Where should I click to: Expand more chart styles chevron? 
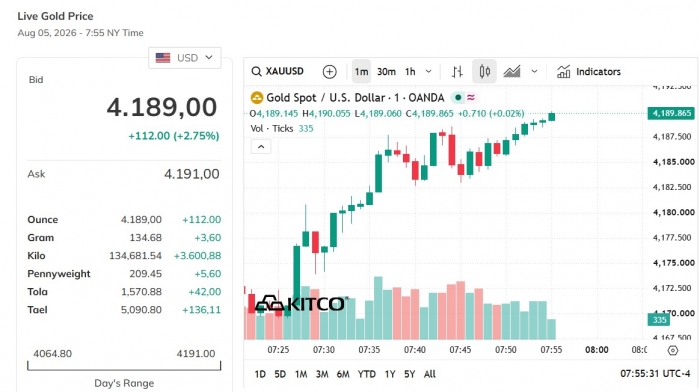pyautogui.click(x=534, y=71)
